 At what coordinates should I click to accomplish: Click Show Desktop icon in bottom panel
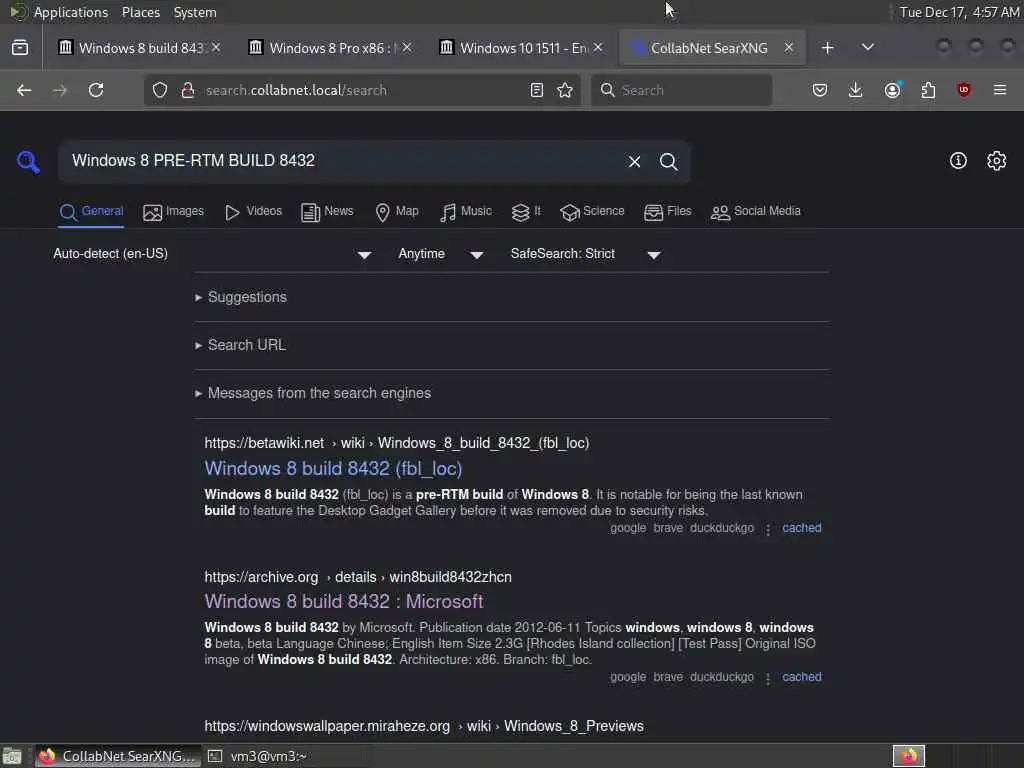(12, 756)
